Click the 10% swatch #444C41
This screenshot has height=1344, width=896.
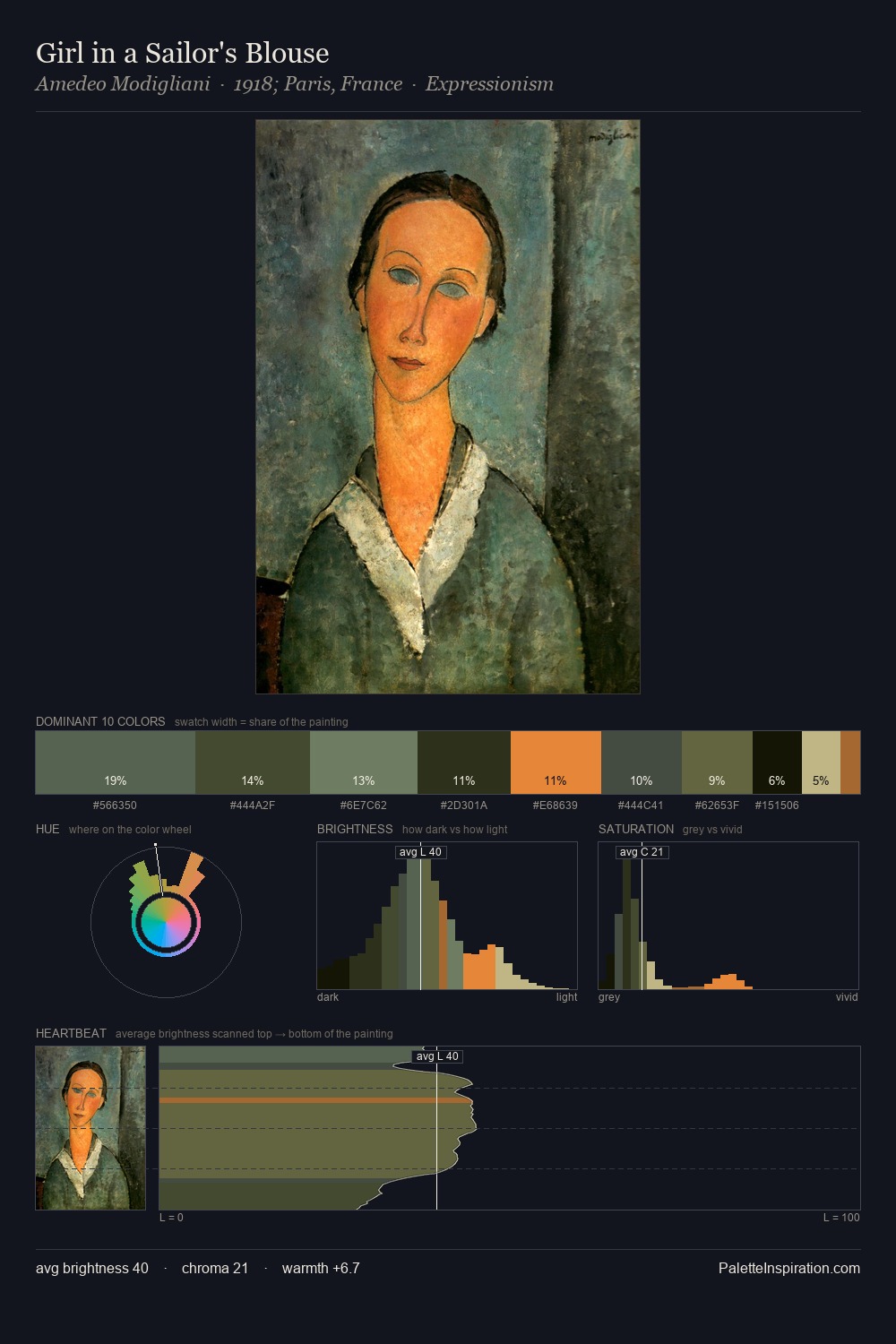tap(642, 762)
